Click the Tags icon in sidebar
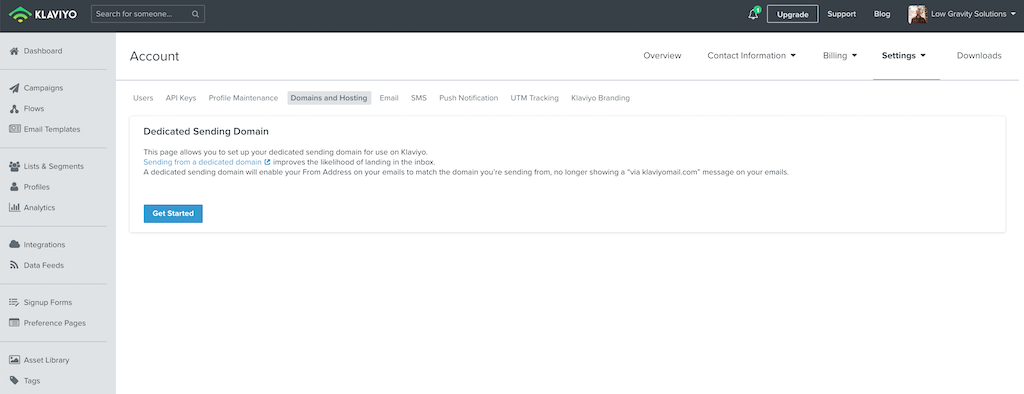The image size is (1024, 394). click(14, 381)
